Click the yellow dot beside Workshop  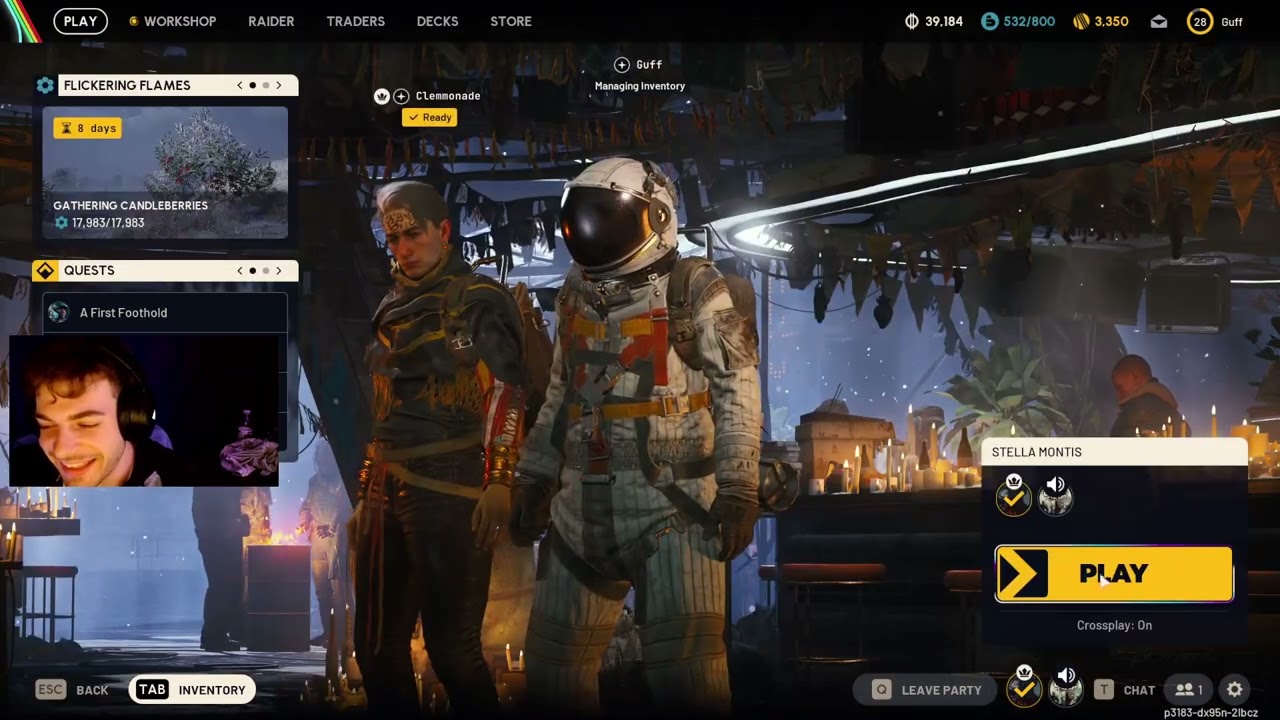click(133, 21)
